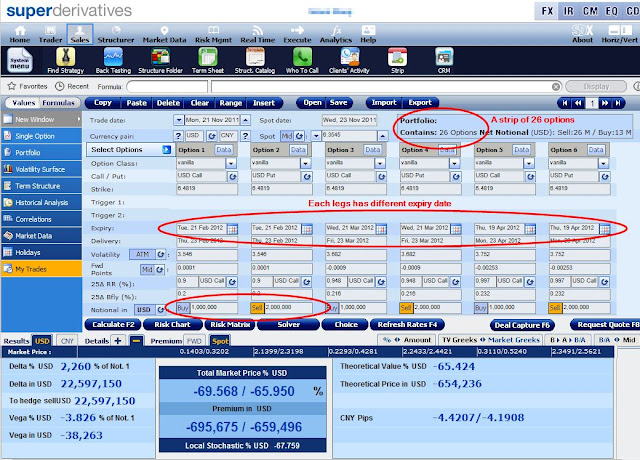Select the CM asset class tab
This screenshot has width=640, height=460.
point(590,11)
